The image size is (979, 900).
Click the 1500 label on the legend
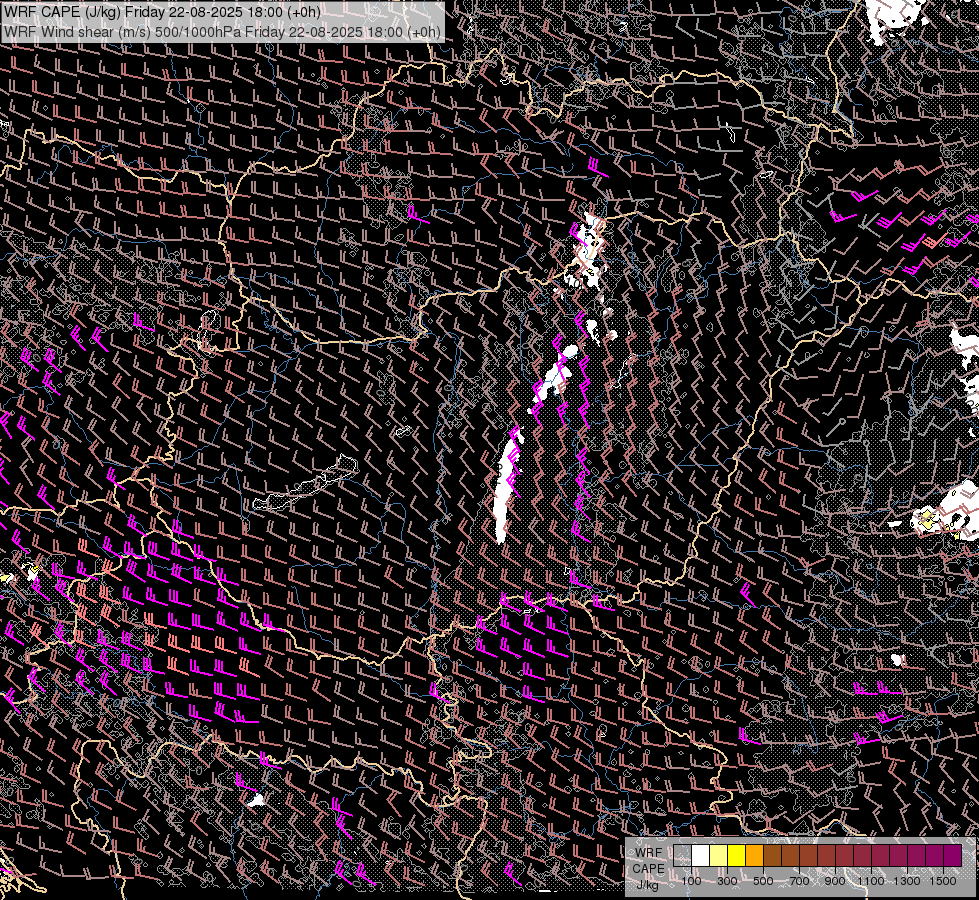[943, 881]
